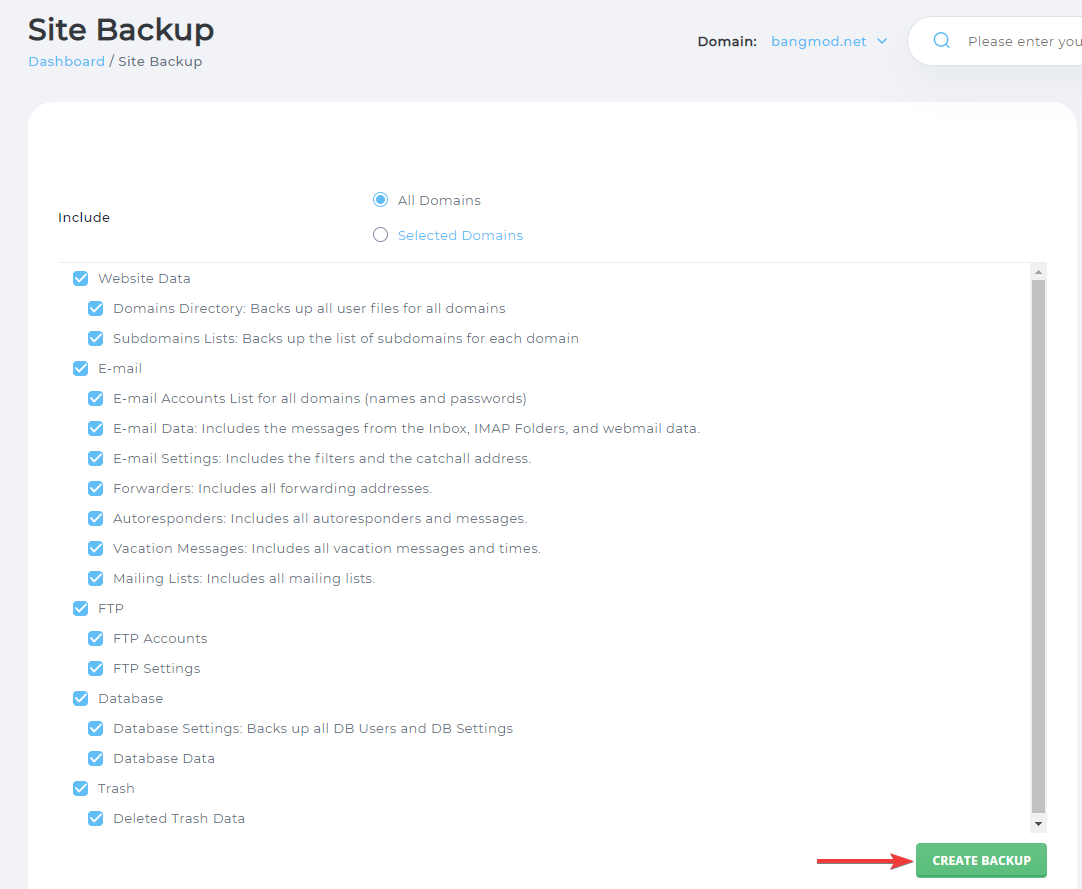This screenshot has height=889, width=1082.
Task: Uncheck the FTP group checkbox
Action: click(81, 608)
